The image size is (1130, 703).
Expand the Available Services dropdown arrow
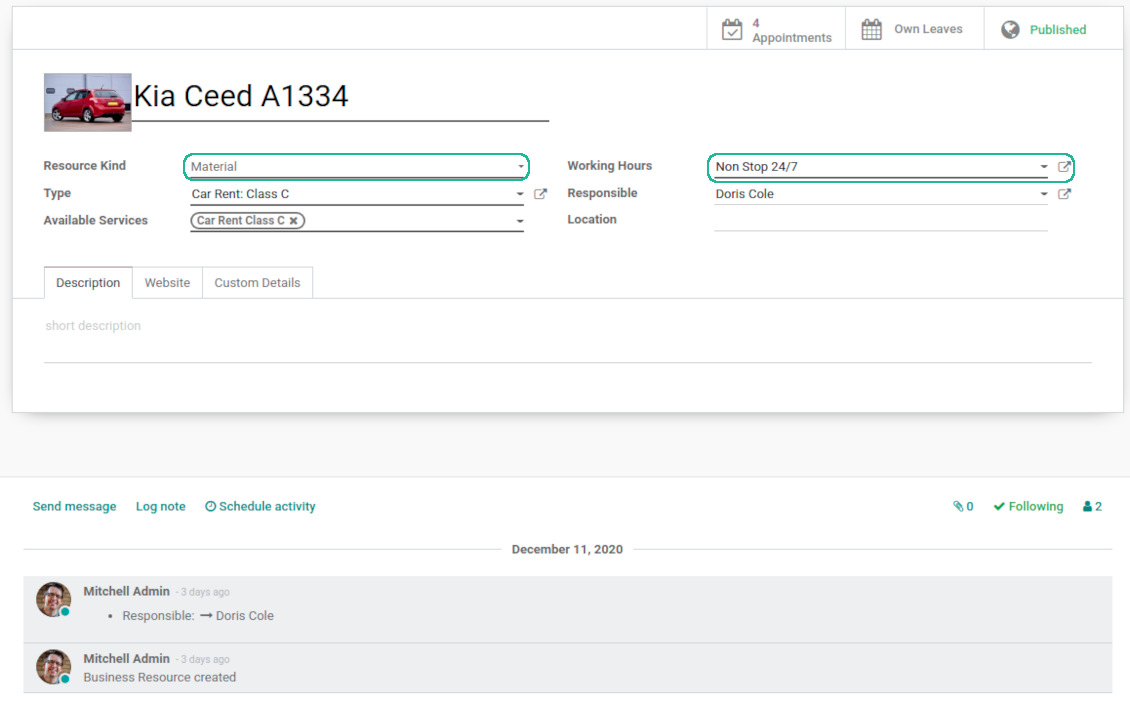[519, 221]
